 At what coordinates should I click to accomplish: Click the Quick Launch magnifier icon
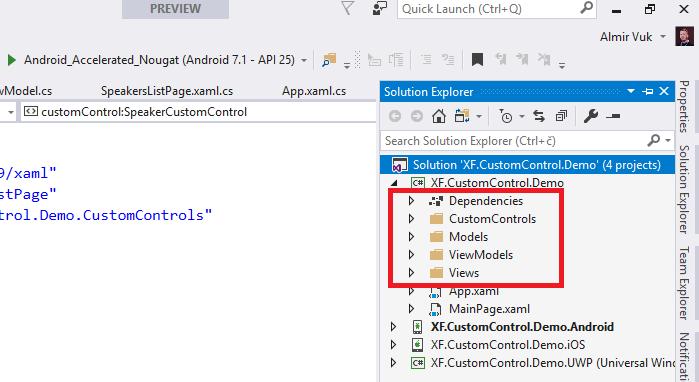pos(587,8)
